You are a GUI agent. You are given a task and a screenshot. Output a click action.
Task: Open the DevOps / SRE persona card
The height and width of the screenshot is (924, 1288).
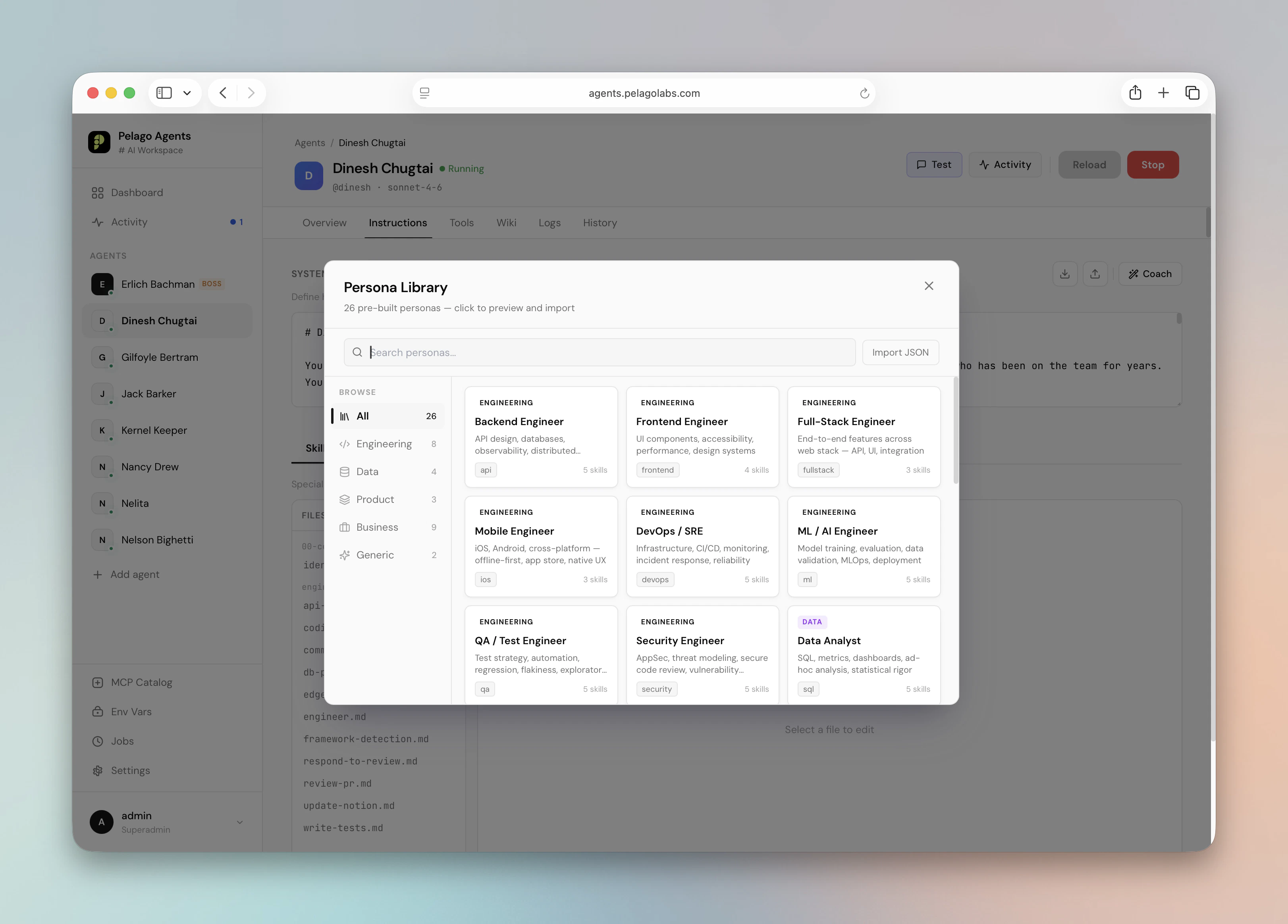click(702, 547)
